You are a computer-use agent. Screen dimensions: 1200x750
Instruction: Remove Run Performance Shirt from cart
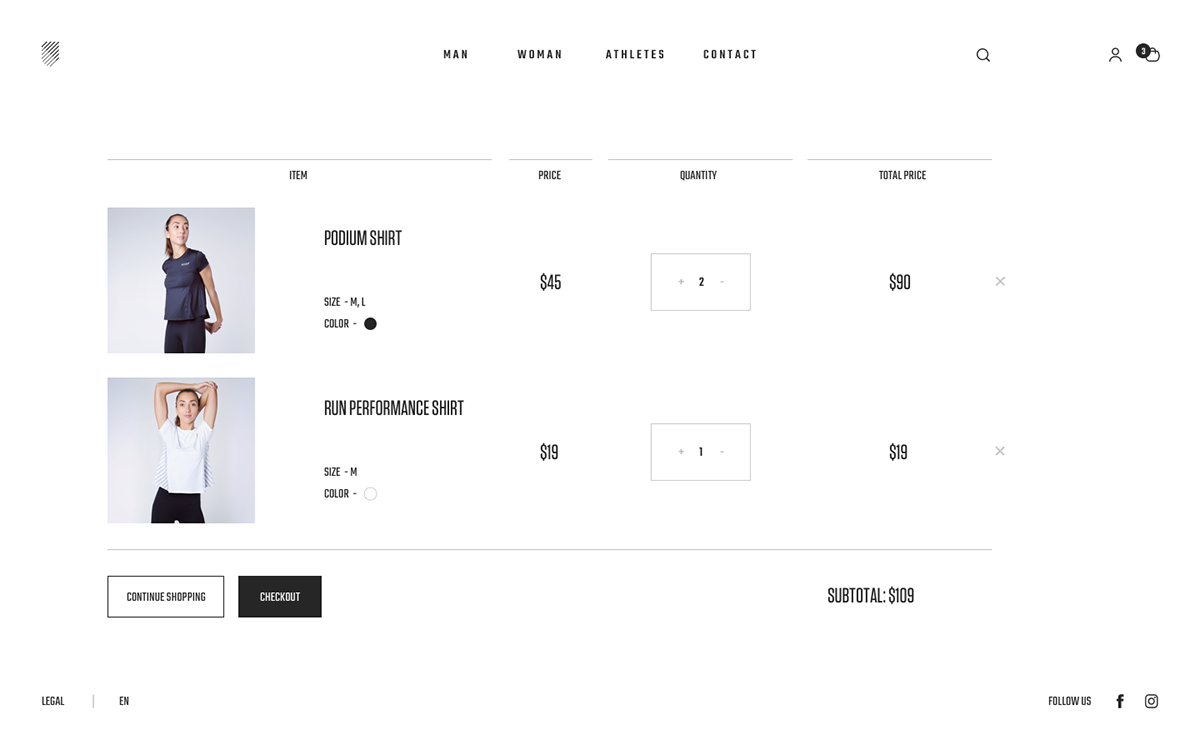1000,451
